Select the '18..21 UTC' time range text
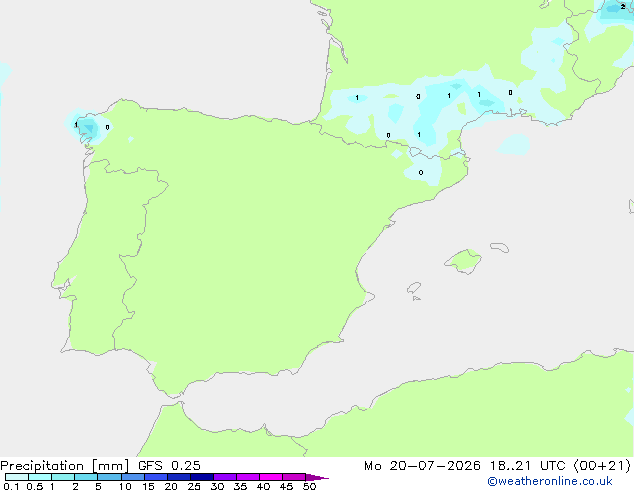Image resolution: width=634 pixels, height=490 pixels. coord(527,466)
